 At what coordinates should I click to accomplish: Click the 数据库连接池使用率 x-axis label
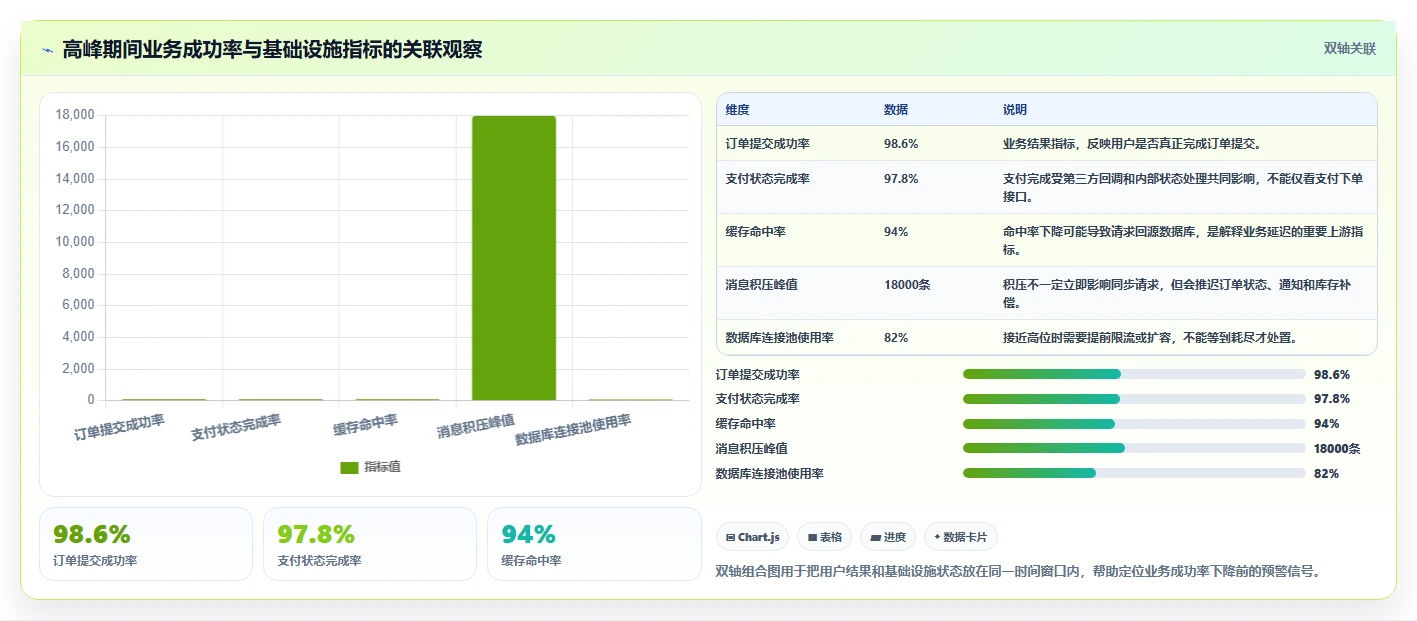click(573, 430)
